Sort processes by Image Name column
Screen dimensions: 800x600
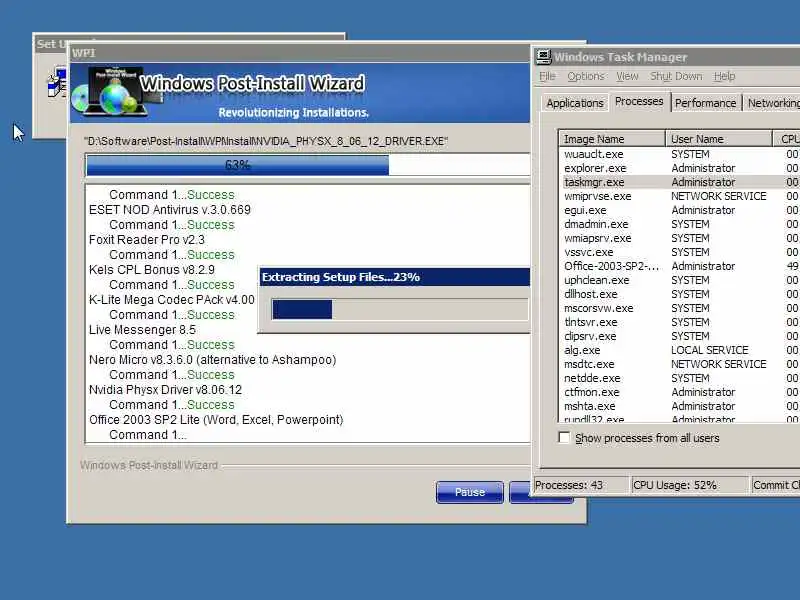coord(612,139)
